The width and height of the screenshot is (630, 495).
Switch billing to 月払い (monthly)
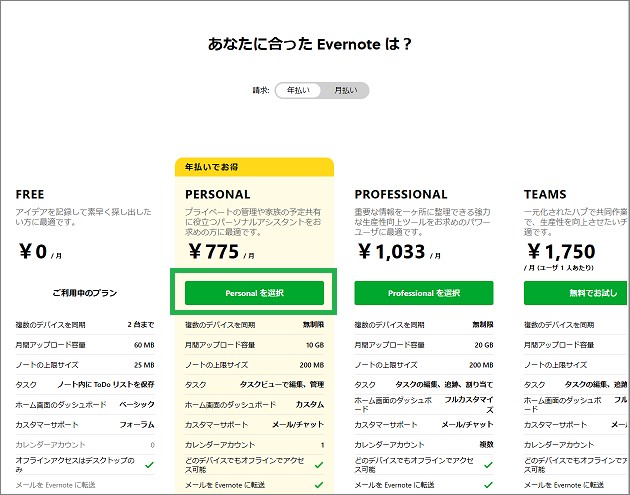click(346, 90)
